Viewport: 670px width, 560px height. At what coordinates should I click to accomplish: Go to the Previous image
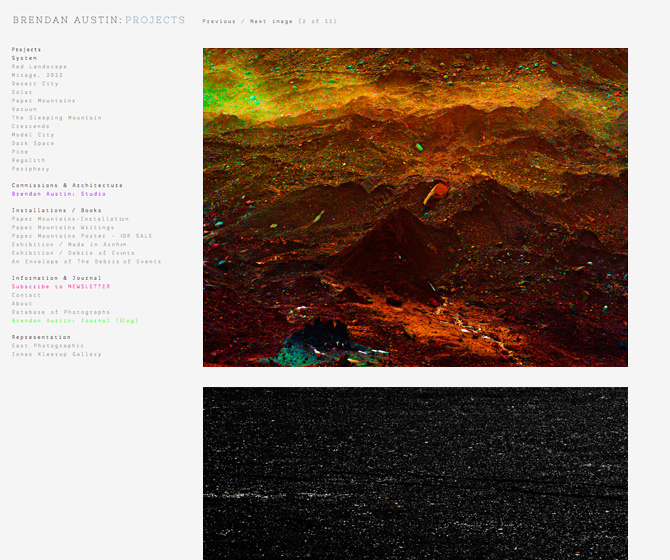click(x=219, y=21)
